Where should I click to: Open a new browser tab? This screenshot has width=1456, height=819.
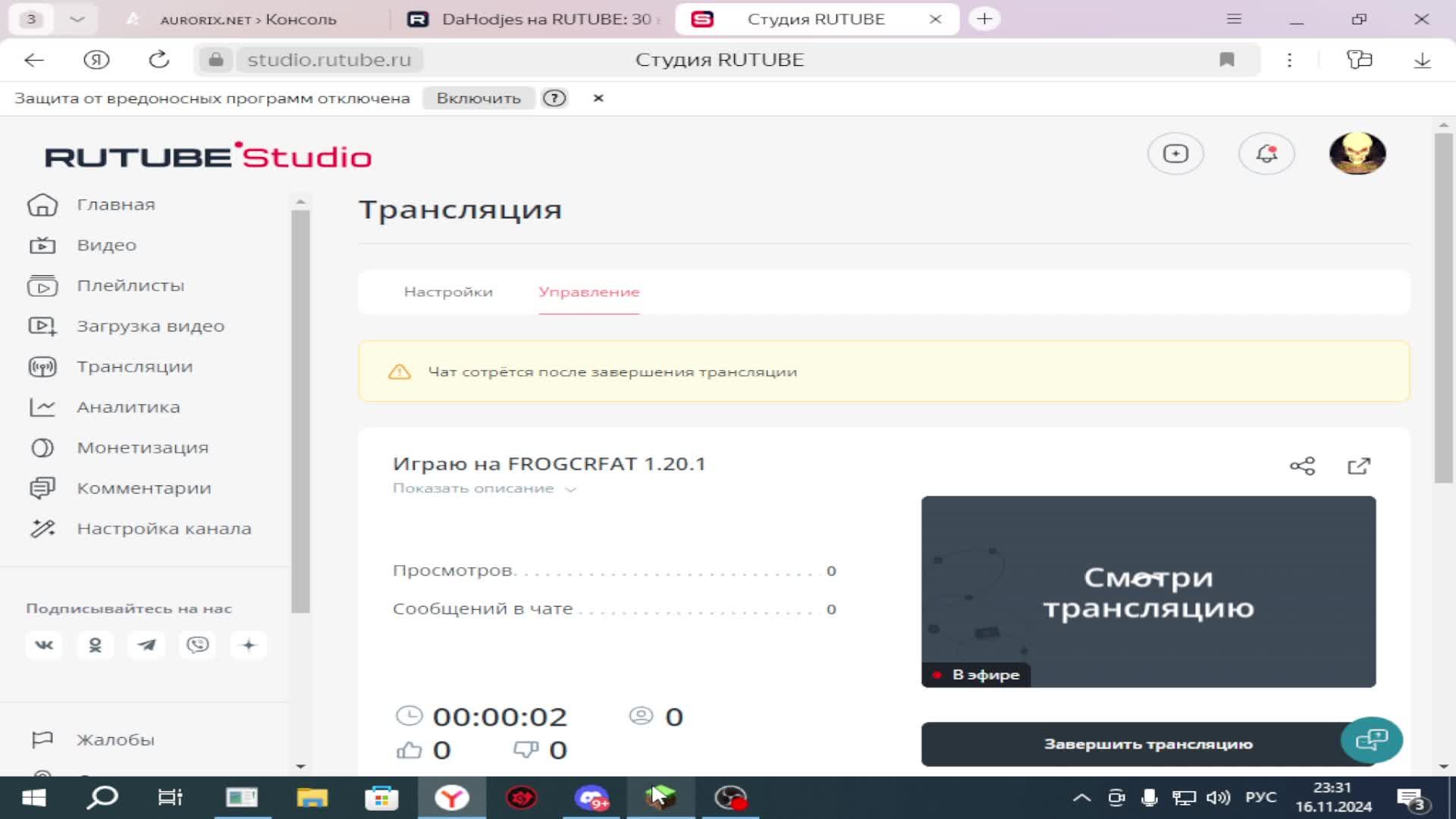[x=984, y=19]
